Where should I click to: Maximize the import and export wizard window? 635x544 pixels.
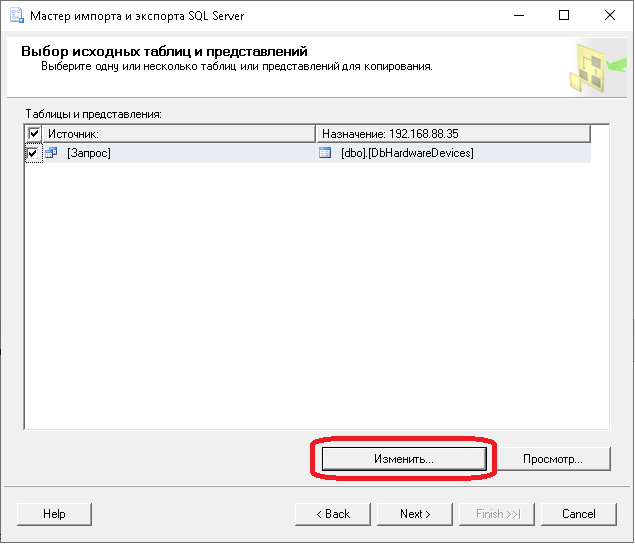[564, 16]
